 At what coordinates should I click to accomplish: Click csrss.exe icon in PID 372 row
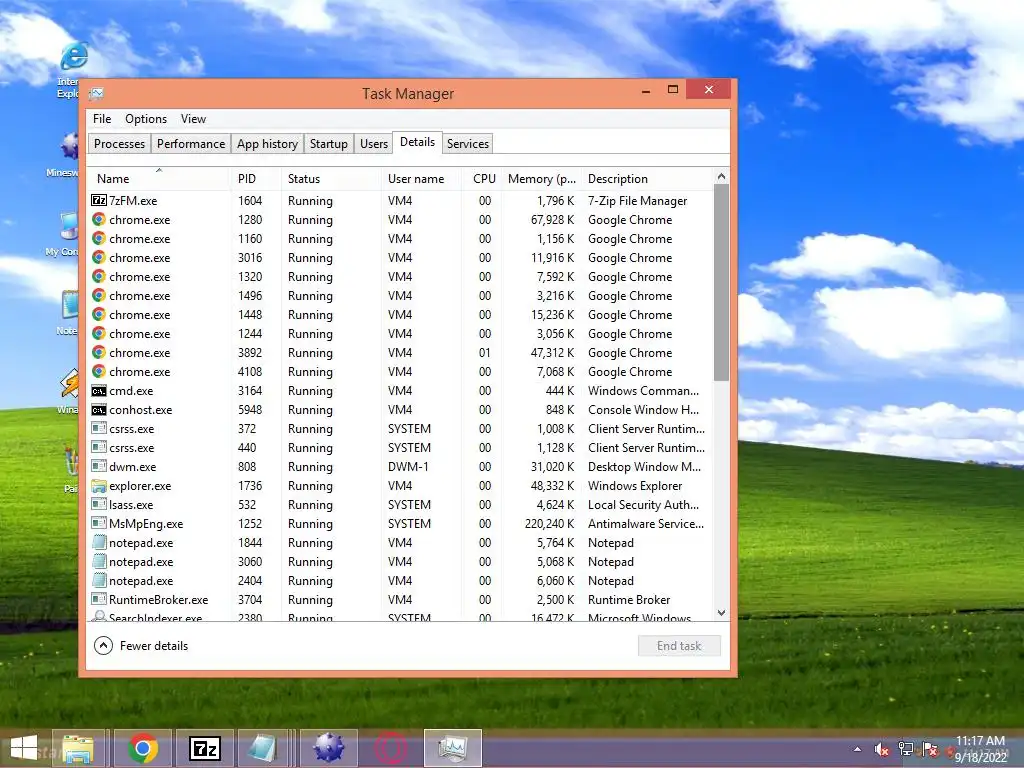[x=99, y=428]
